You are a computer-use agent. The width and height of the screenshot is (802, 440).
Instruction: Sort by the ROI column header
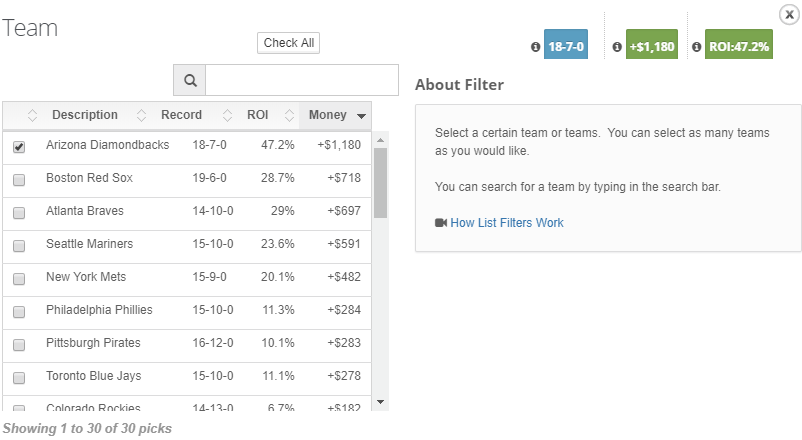[258, 115]
